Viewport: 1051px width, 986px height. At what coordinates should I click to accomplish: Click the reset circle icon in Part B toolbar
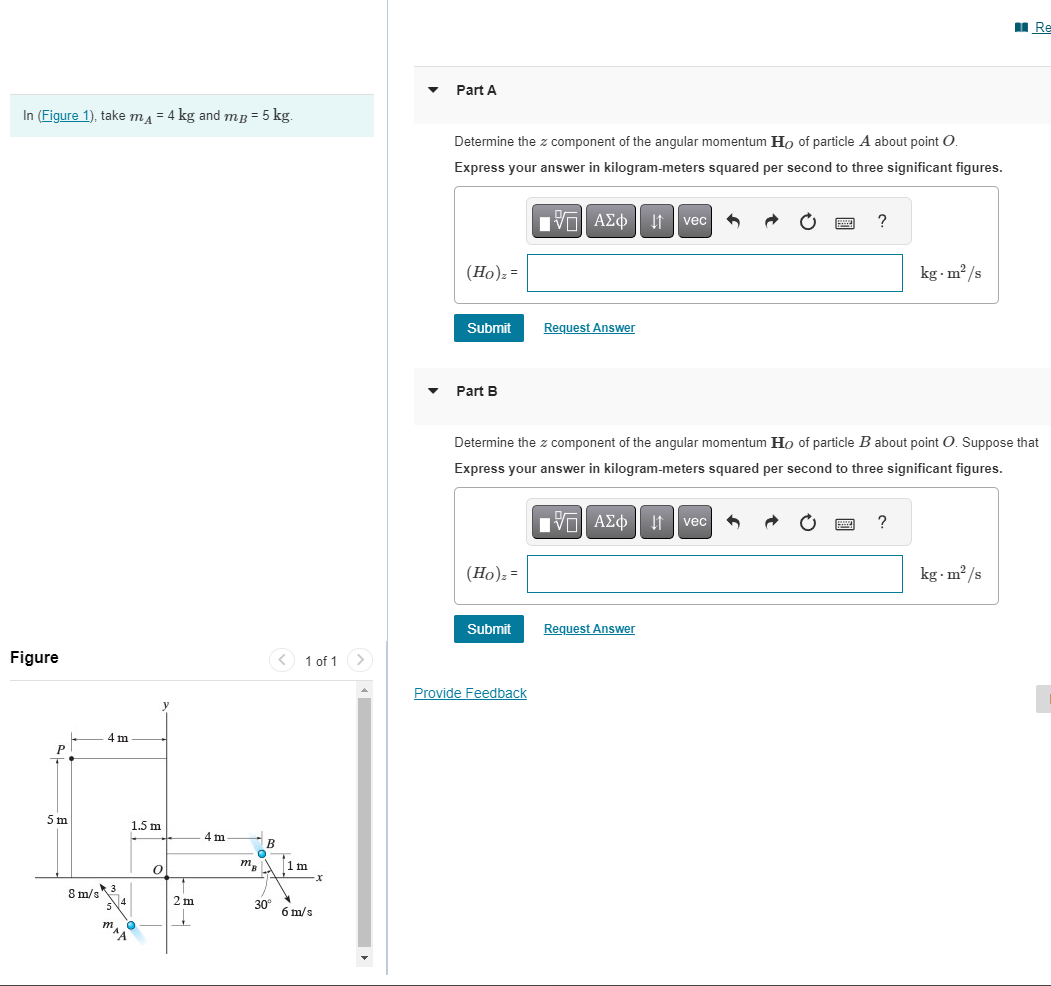pos(807,521)
